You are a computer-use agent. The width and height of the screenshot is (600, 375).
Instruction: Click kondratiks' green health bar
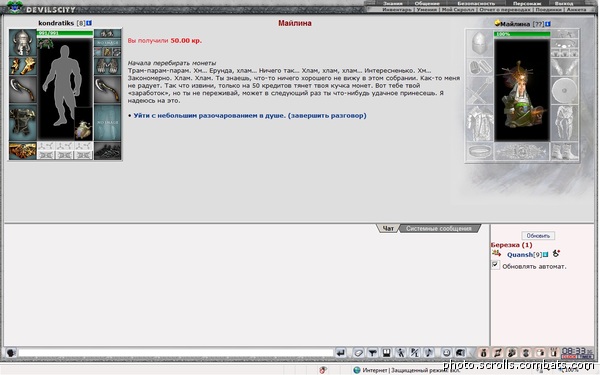point(65,33)
